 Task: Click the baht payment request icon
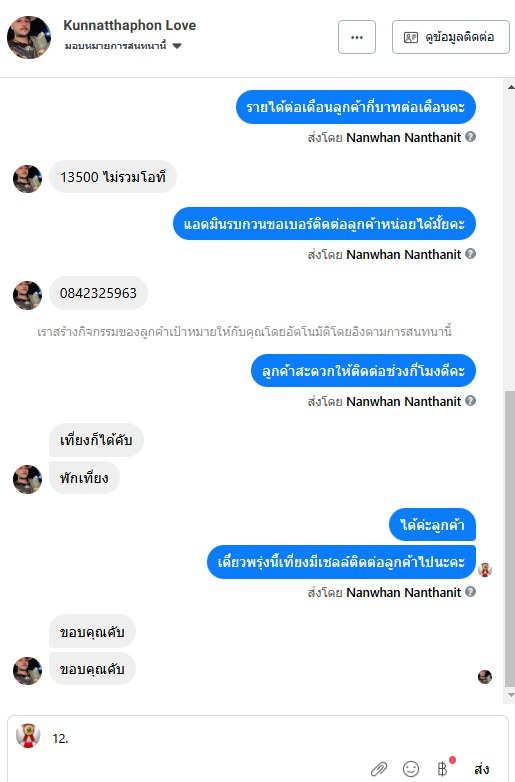click(442, 769)
